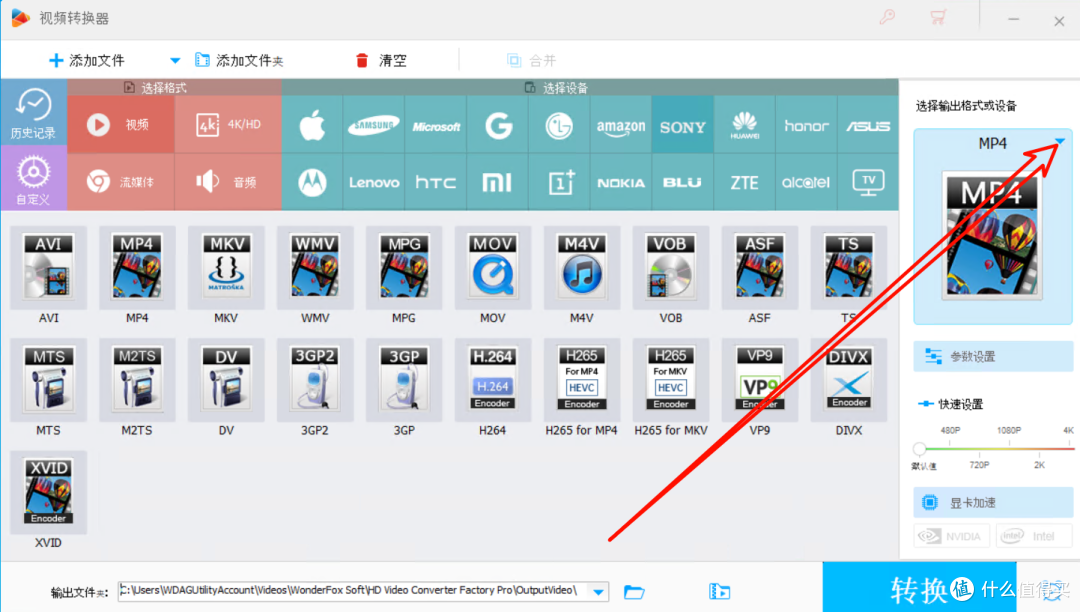
Task: Pick the XVID encoder format
Action: [48, 492]
